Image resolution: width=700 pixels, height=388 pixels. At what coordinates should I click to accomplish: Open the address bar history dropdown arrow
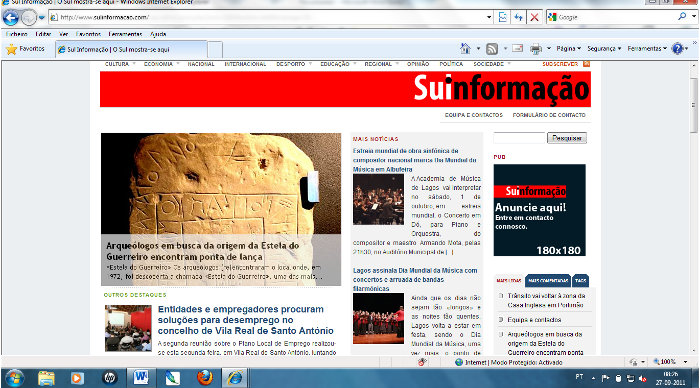coord(489,17)
